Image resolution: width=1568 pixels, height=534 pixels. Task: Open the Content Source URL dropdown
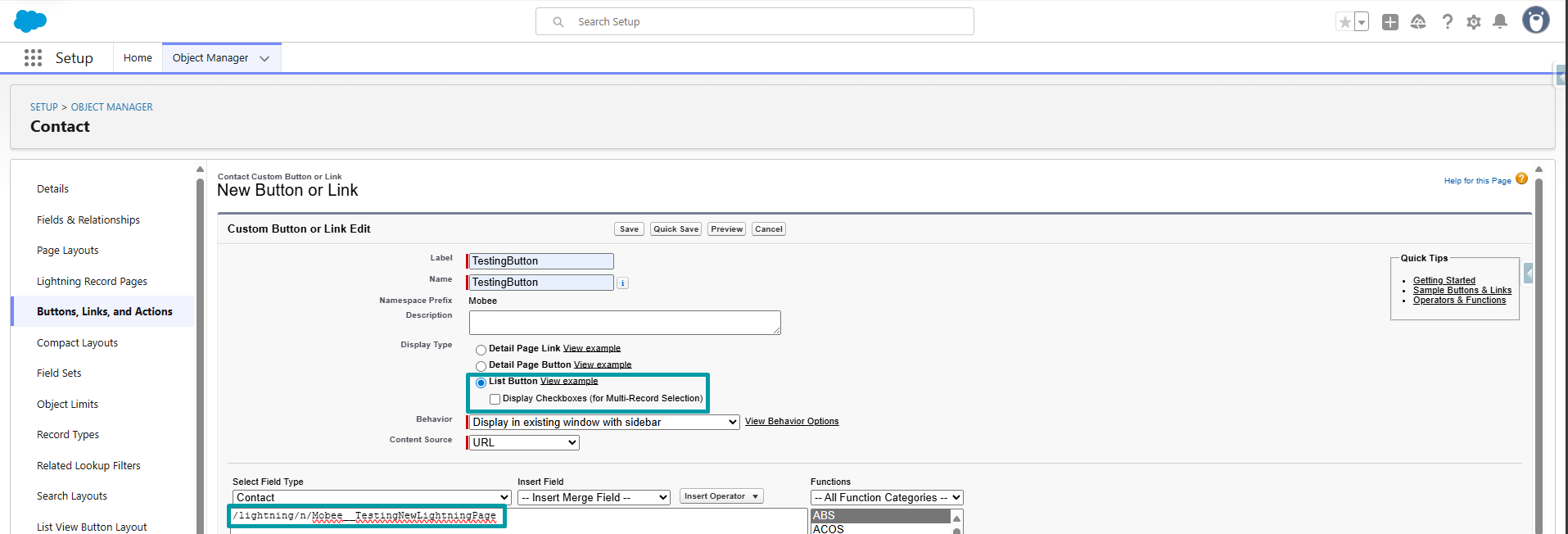[x=524, y=442]
